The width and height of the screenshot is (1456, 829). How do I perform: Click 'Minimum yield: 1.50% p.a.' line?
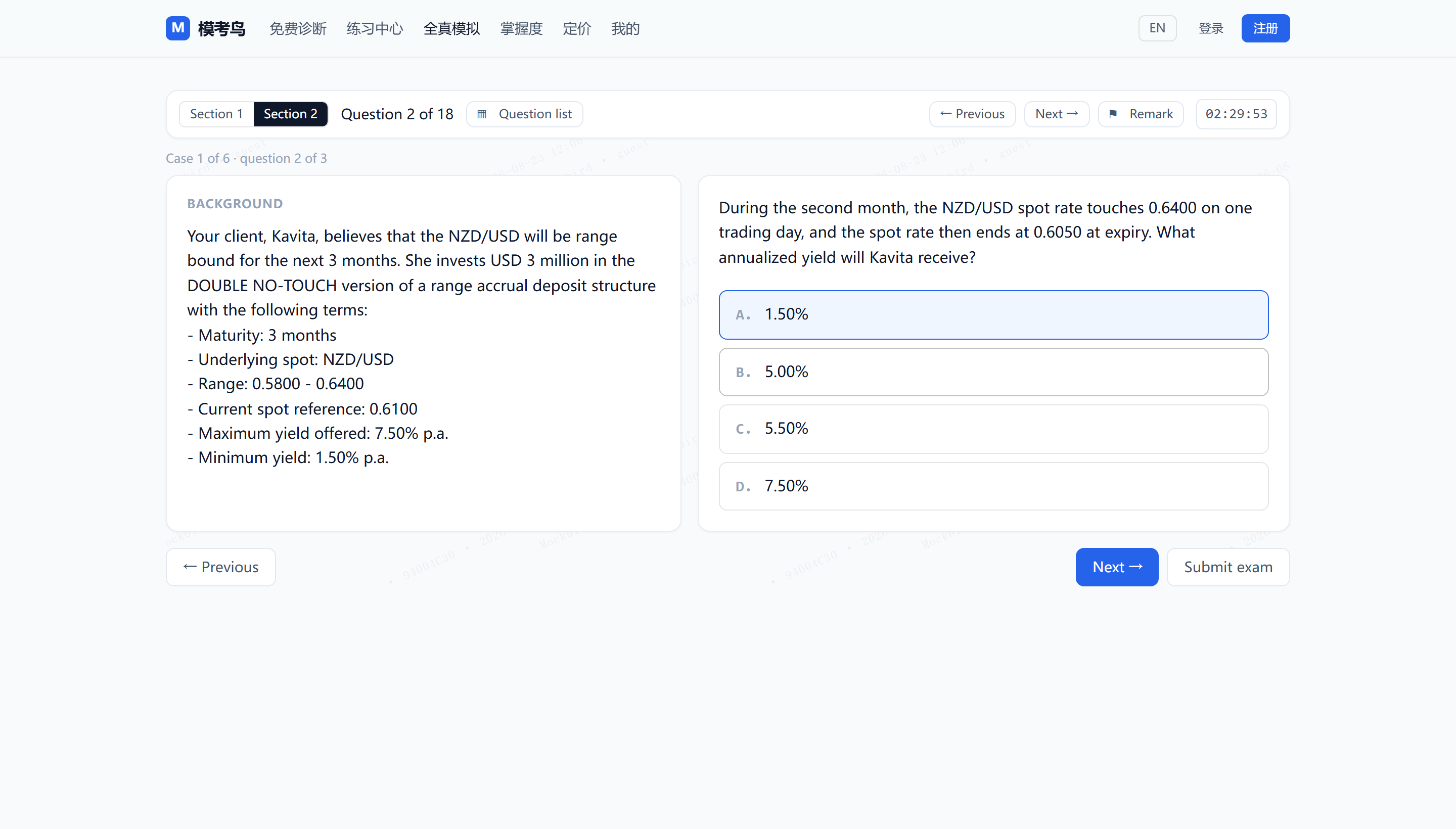[288, 458]
